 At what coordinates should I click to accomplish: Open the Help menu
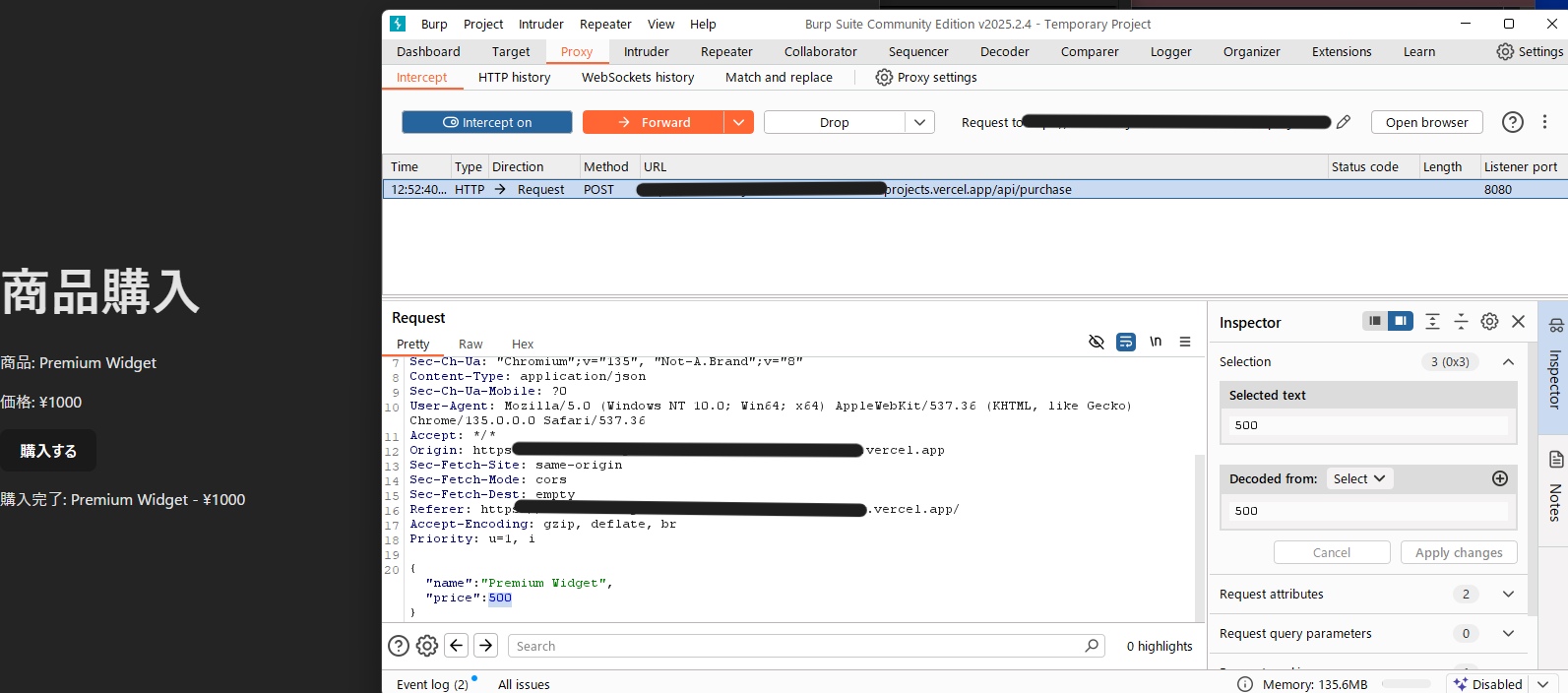pyautogui.click(x=703, y=24)
